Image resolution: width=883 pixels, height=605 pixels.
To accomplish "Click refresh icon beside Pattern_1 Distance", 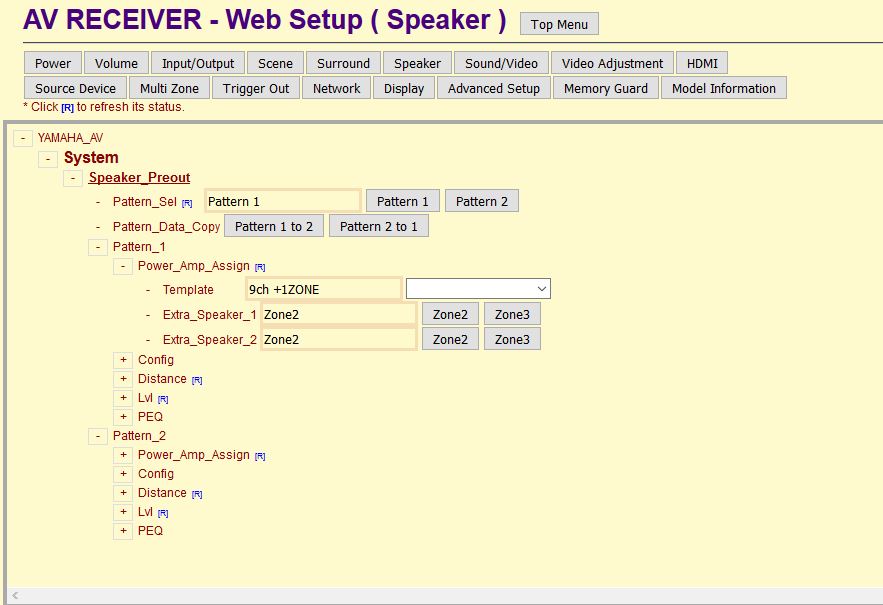I will tap(197, 380).
